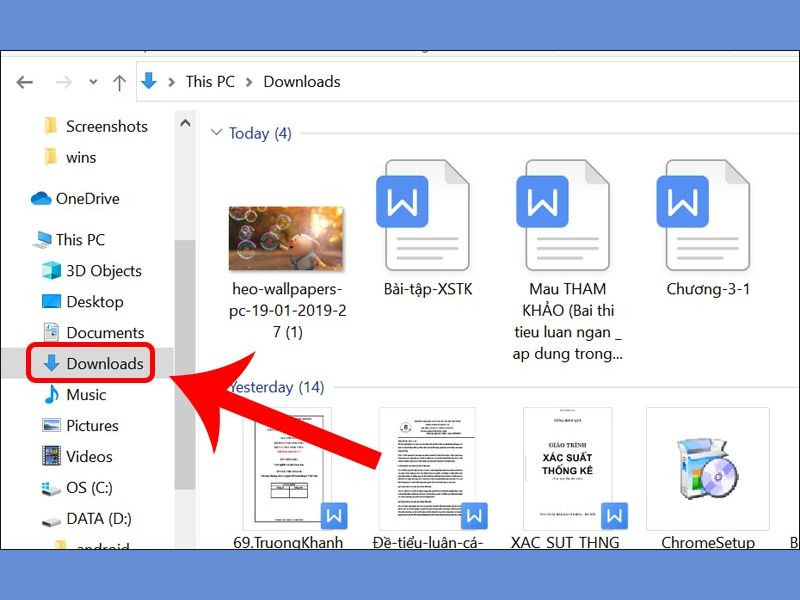Open 3D Objects in the sidebar
The image size is (800, 600).
tap(91, 270)
